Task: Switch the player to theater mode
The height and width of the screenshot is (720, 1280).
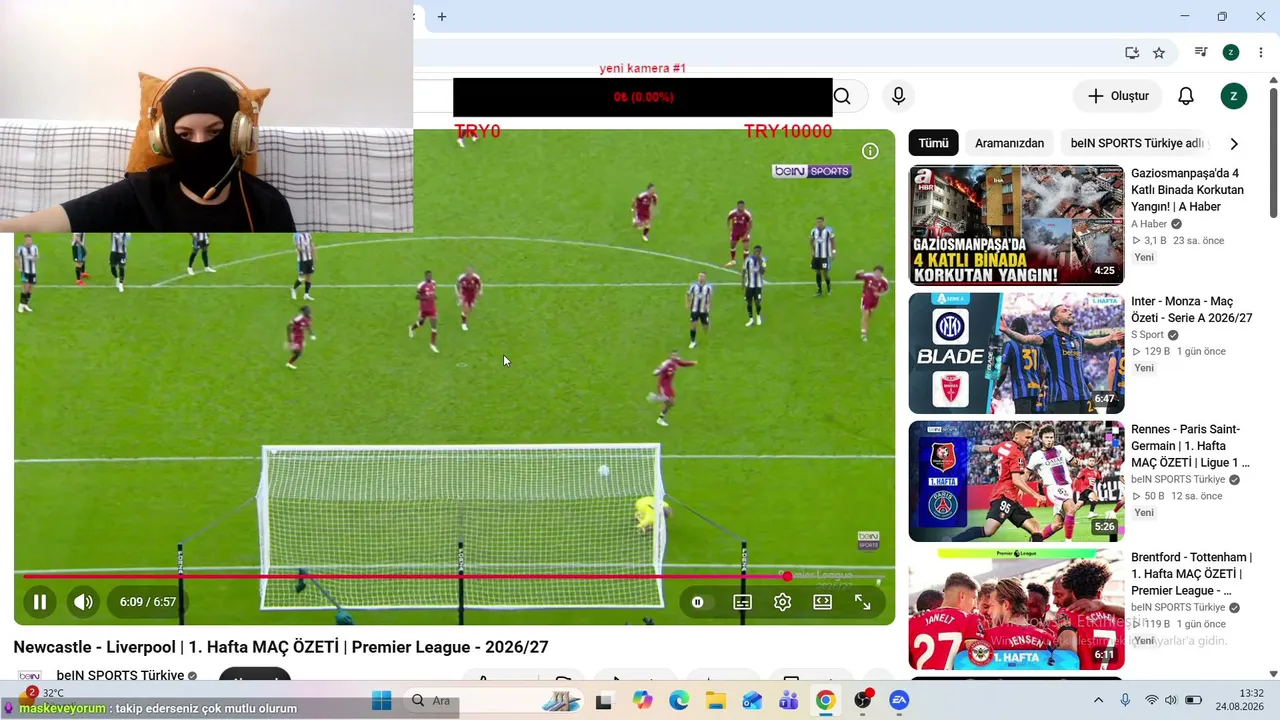Action: coord(822,602)
